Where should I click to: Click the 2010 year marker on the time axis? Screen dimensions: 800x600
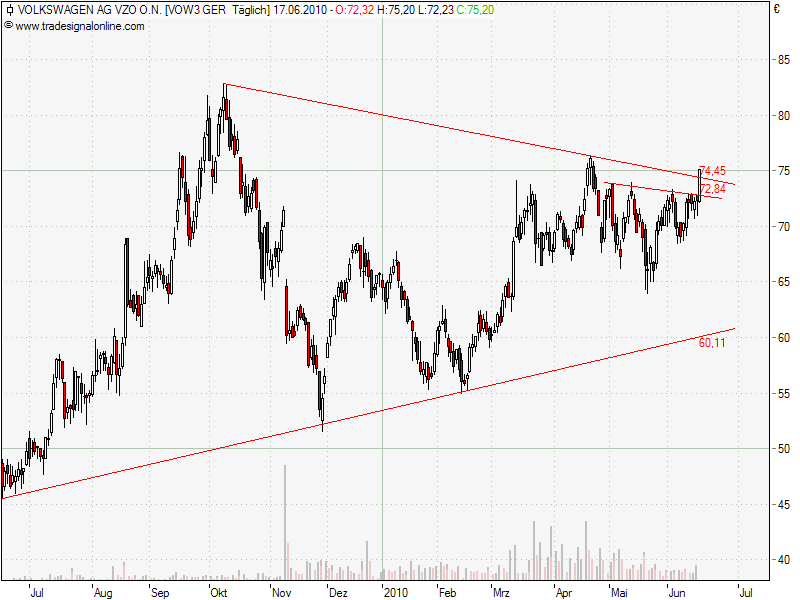point(396,592)
